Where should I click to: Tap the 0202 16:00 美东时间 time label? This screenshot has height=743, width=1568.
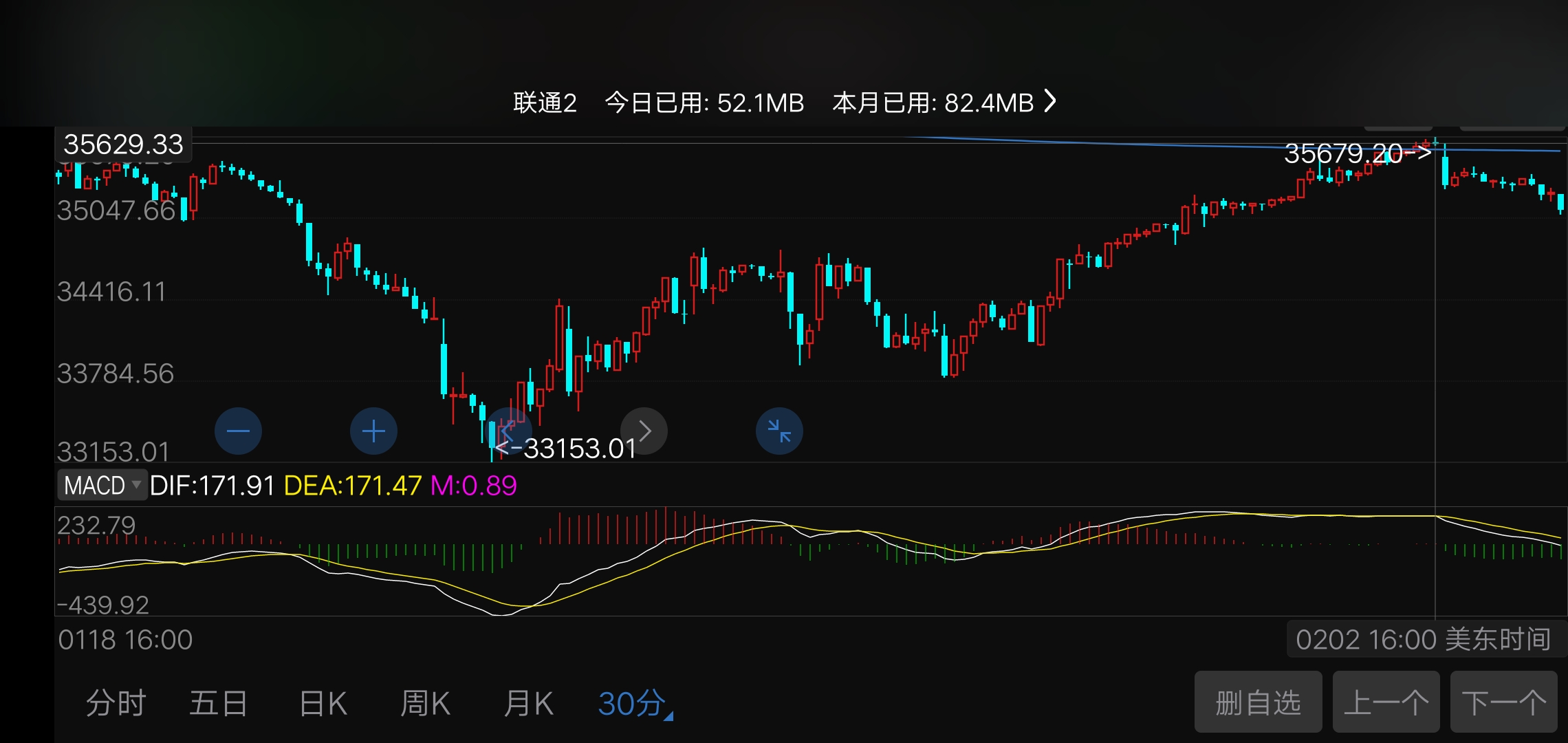(1423, 640)
